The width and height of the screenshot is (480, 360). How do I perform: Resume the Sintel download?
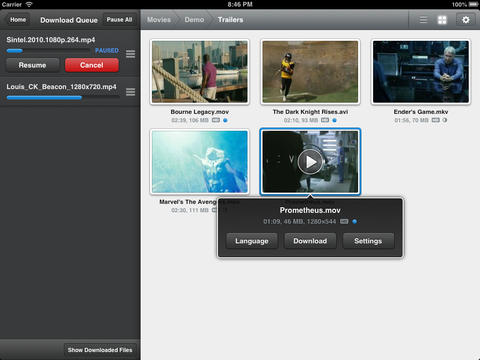point(32,65)
